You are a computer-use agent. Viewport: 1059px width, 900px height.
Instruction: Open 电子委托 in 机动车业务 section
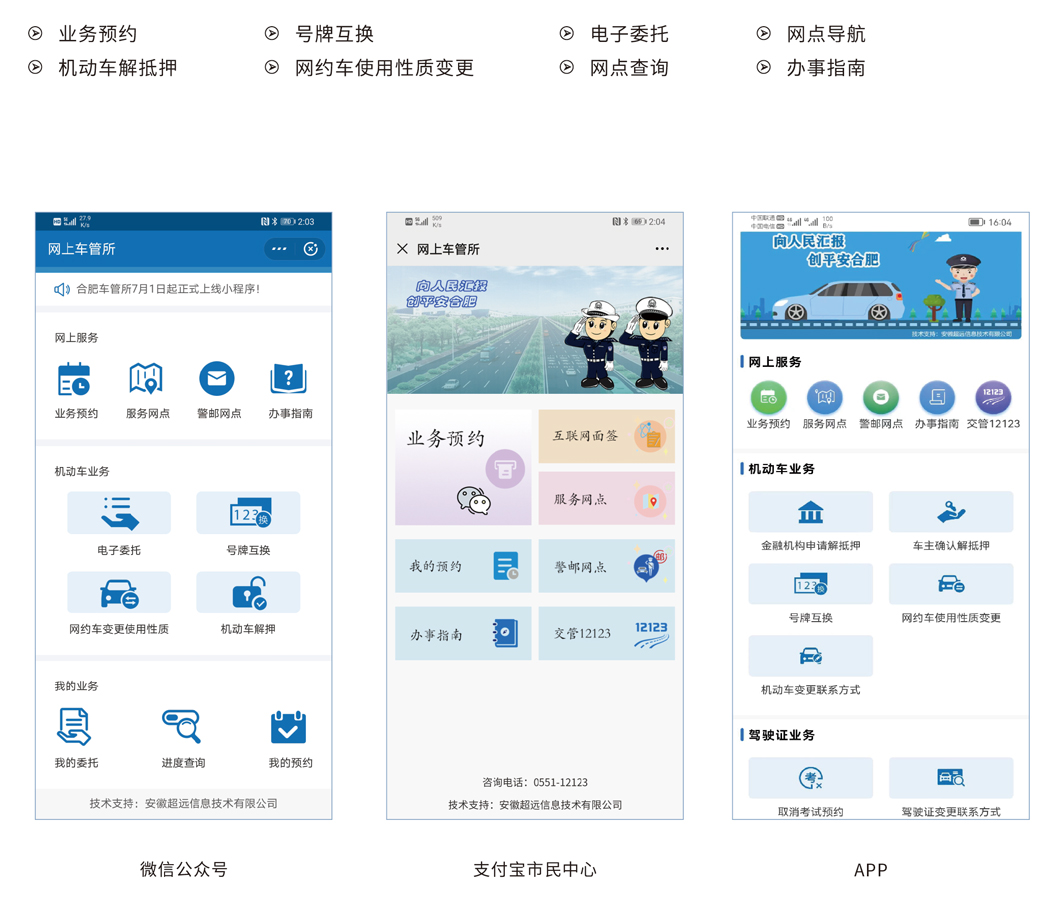(x=119, y=514)
